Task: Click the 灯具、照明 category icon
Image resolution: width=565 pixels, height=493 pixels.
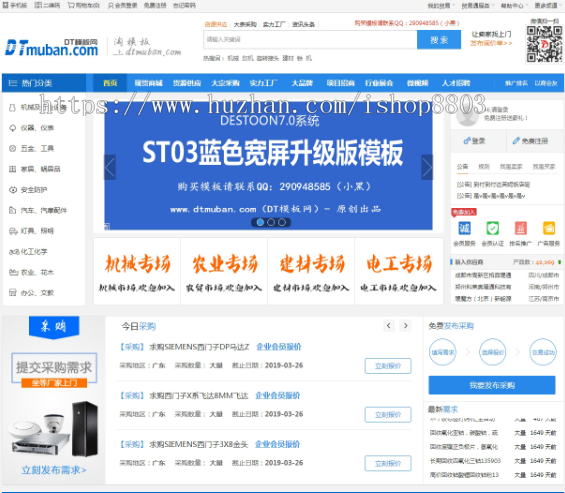Action: 13,231
